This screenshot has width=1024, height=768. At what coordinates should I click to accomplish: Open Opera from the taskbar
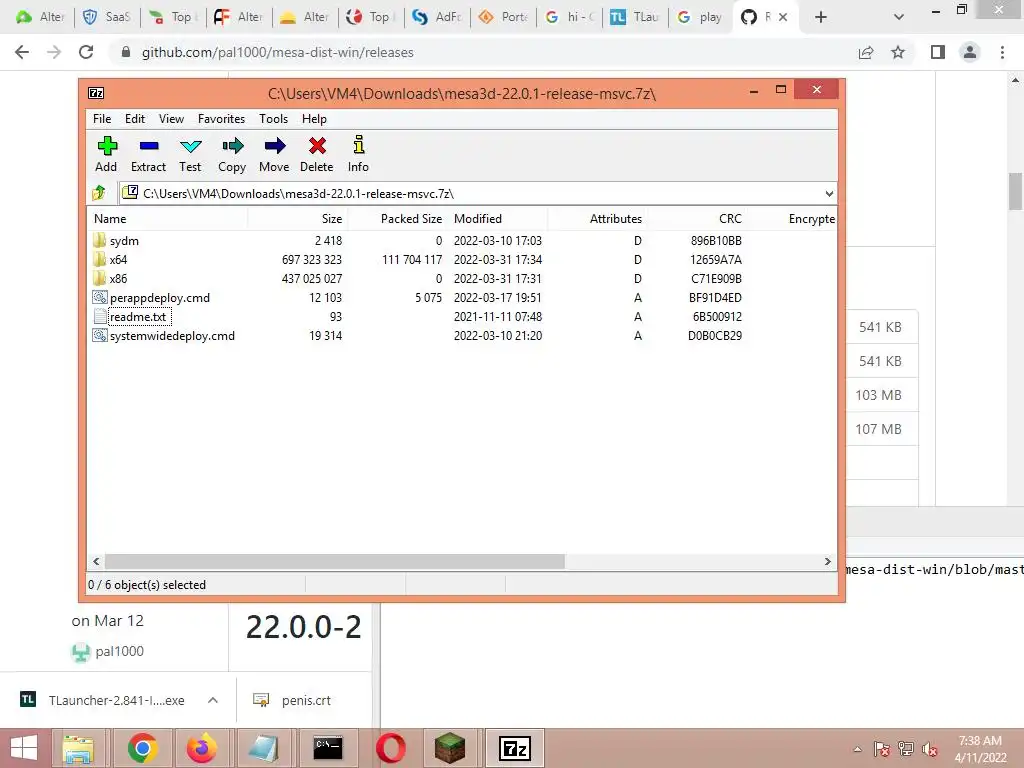click(x=391, y=748)
